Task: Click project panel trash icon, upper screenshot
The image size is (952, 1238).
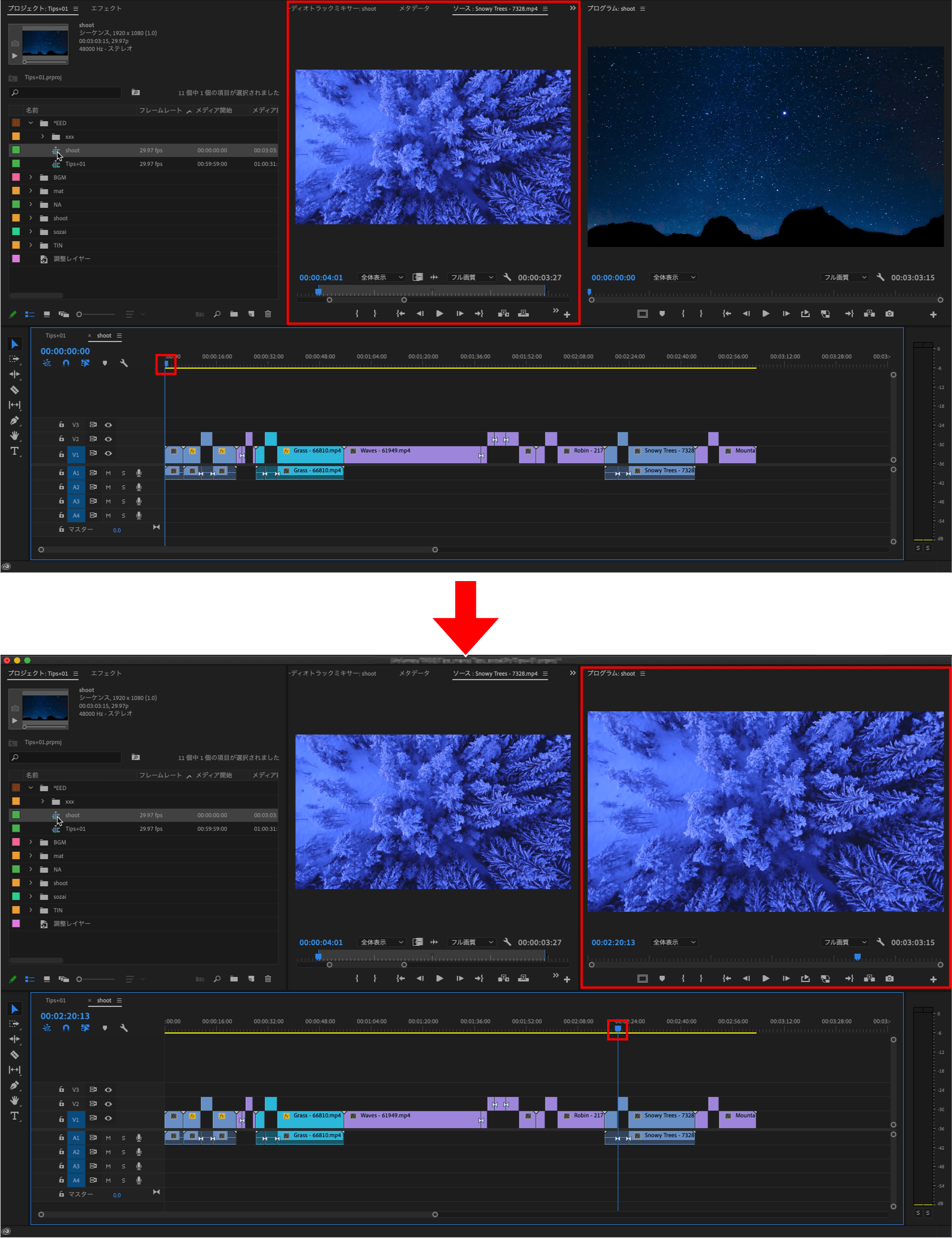Action: (268, 314)
